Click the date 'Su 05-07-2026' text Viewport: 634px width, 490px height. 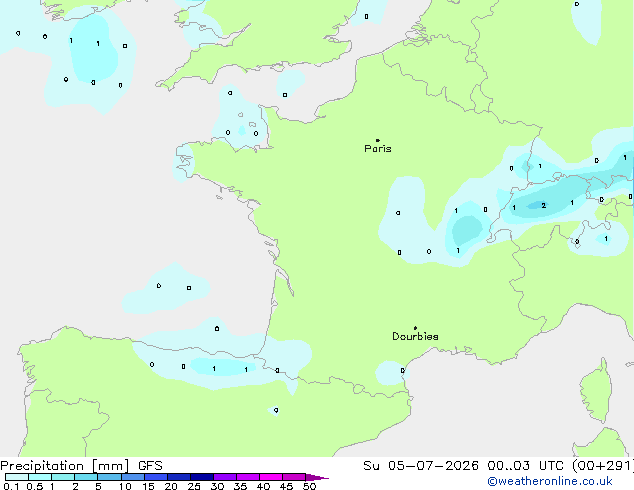(421, 466)
